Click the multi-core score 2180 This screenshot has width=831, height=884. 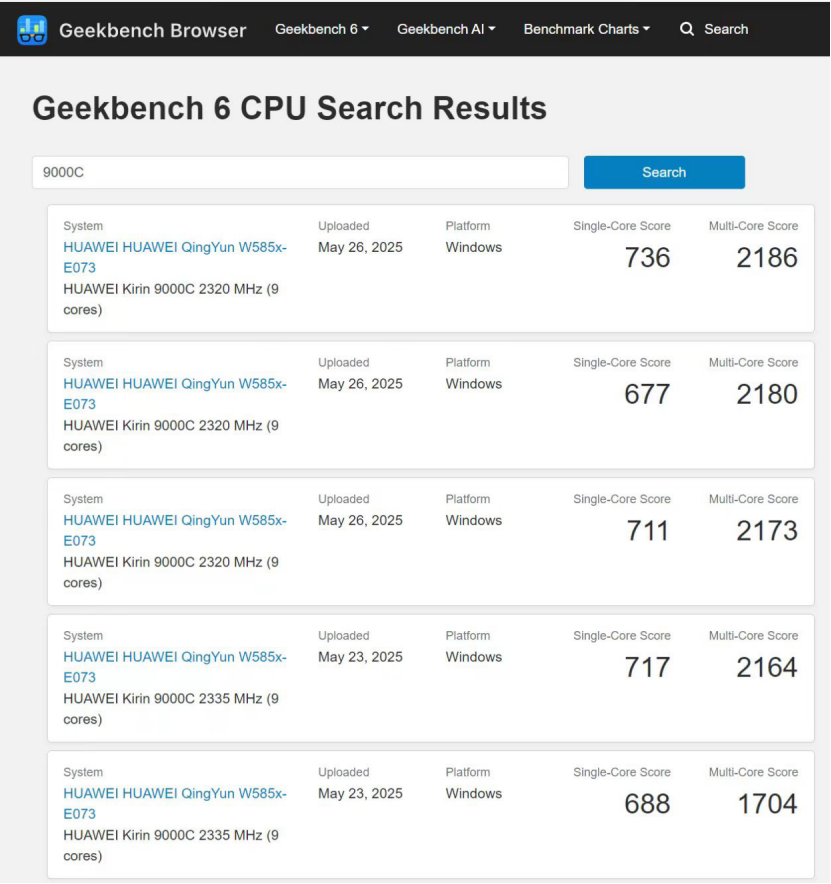coord(767,394)
